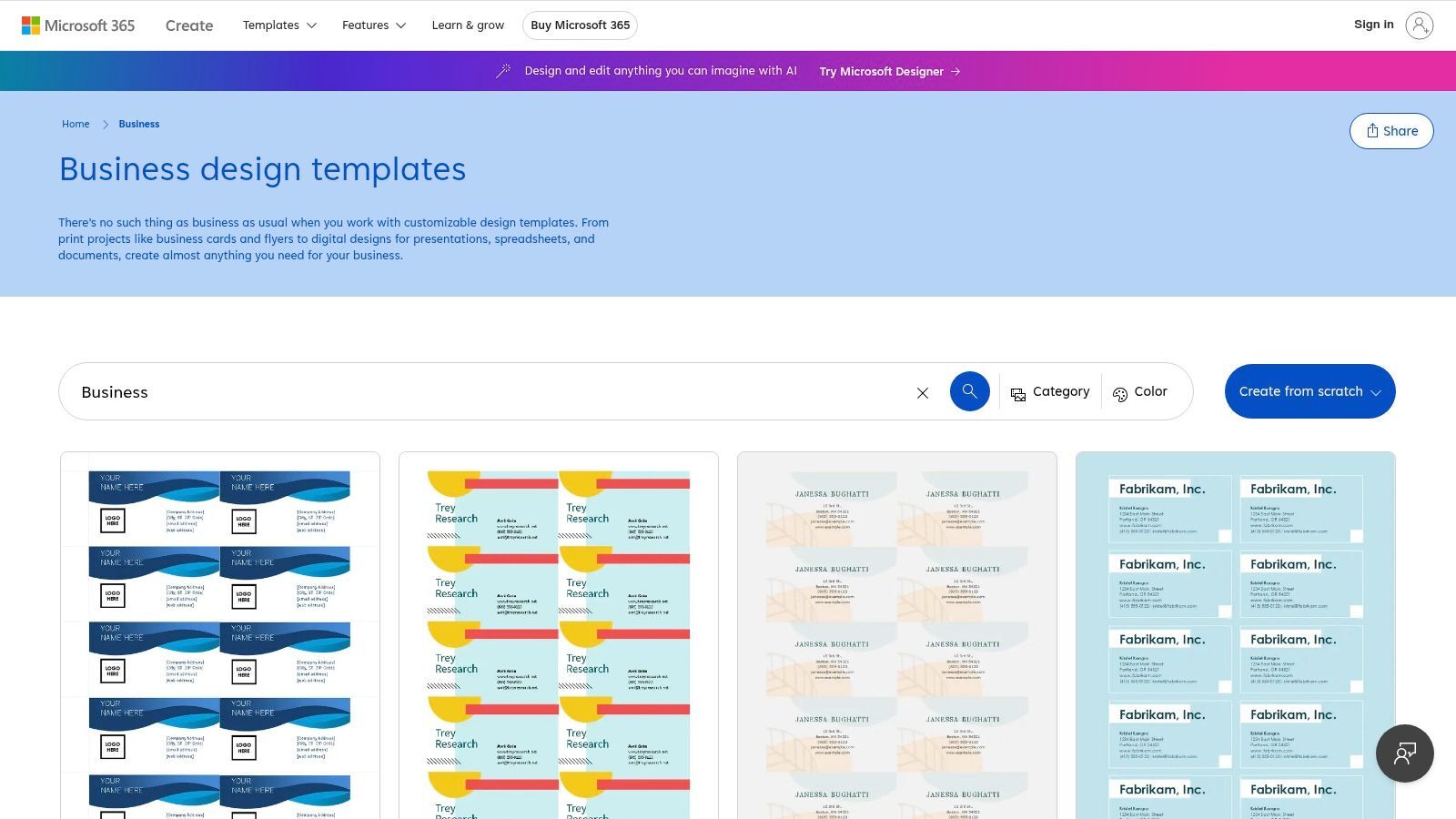Follow the Try Microsoft Designer link
This screenshot has width=1456, height=819.
(880, 71)
